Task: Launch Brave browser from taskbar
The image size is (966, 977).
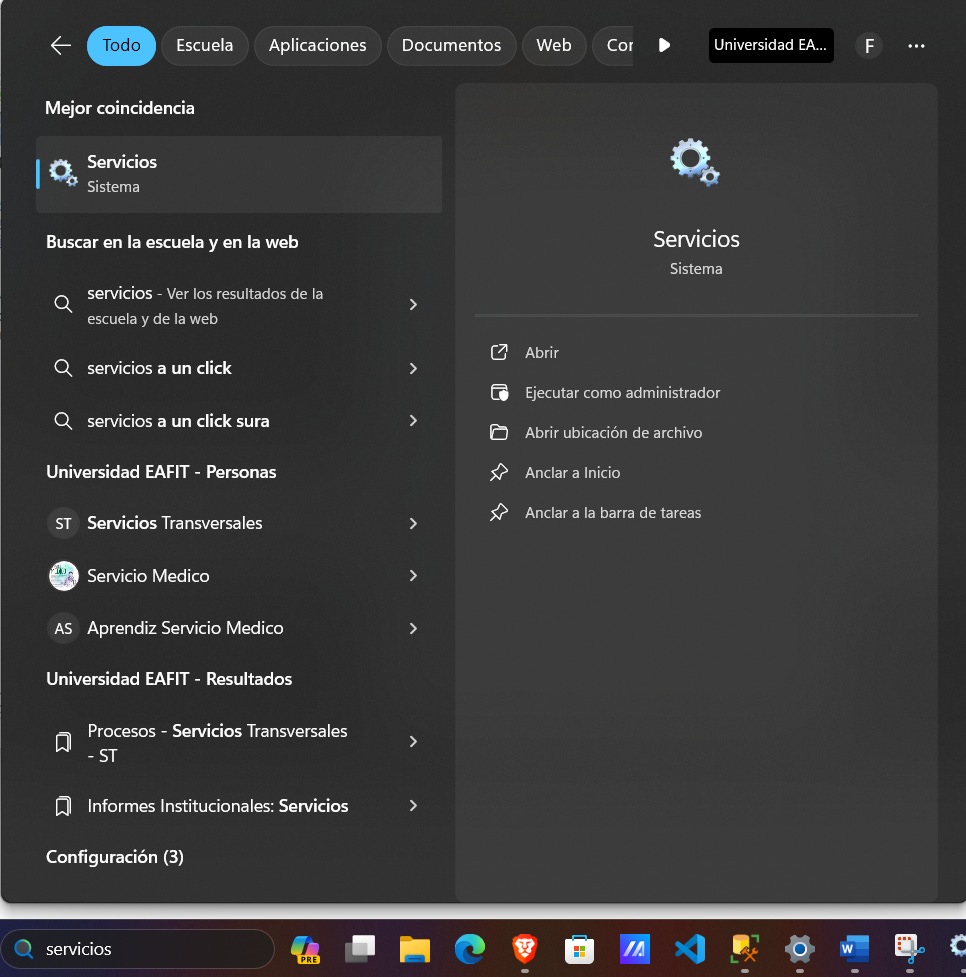Action: [524, 949]
